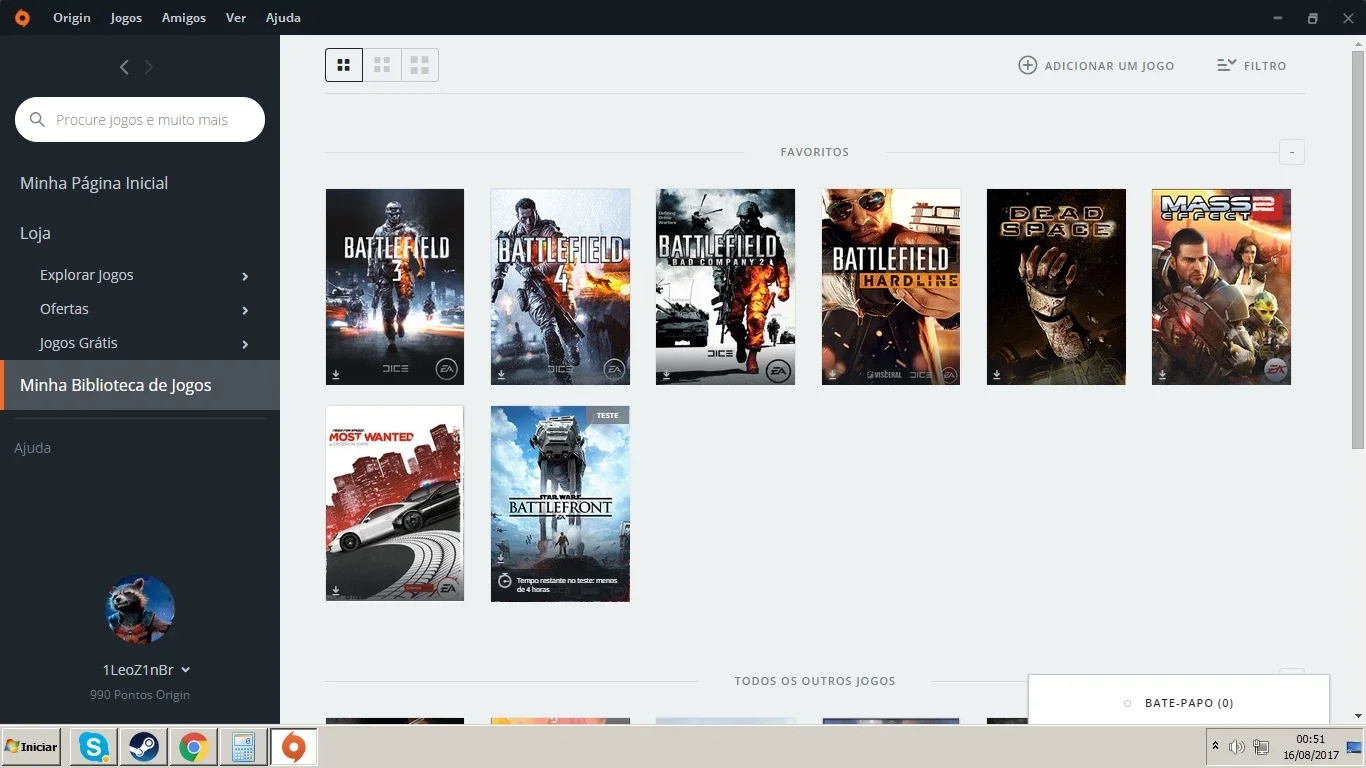Click Ajuda in the sidebar

tap(32, 448)
